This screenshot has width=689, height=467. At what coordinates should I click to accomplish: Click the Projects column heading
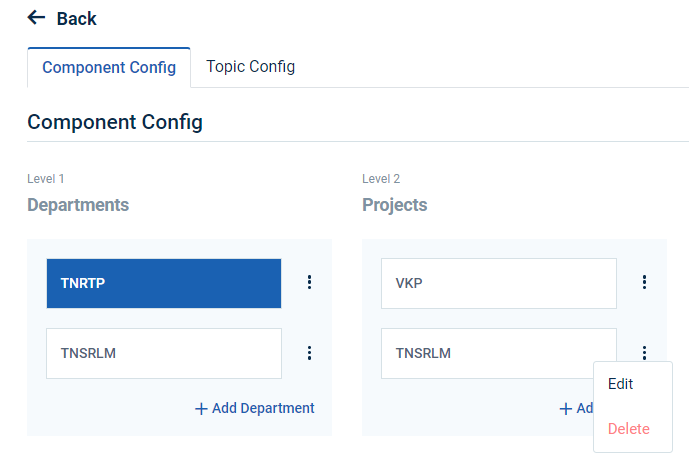point(394,205)
